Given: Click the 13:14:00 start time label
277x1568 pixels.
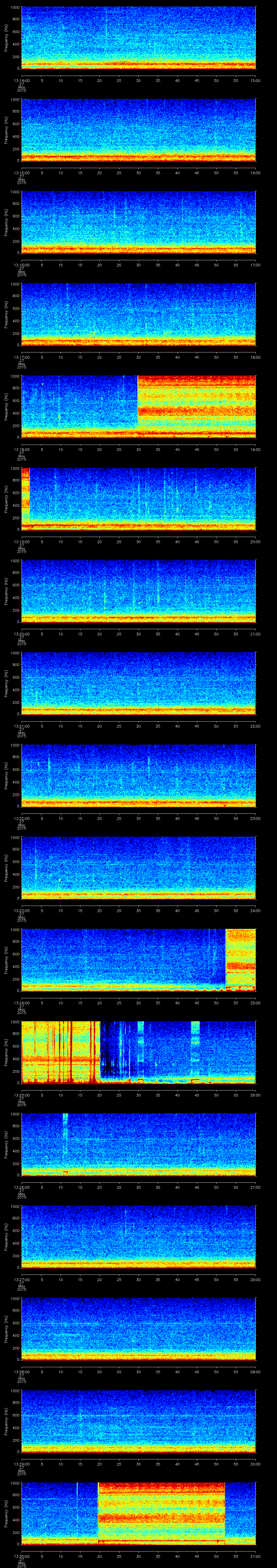Looking at the screenshot, I should pyautogui.click(x=21, y=80).
